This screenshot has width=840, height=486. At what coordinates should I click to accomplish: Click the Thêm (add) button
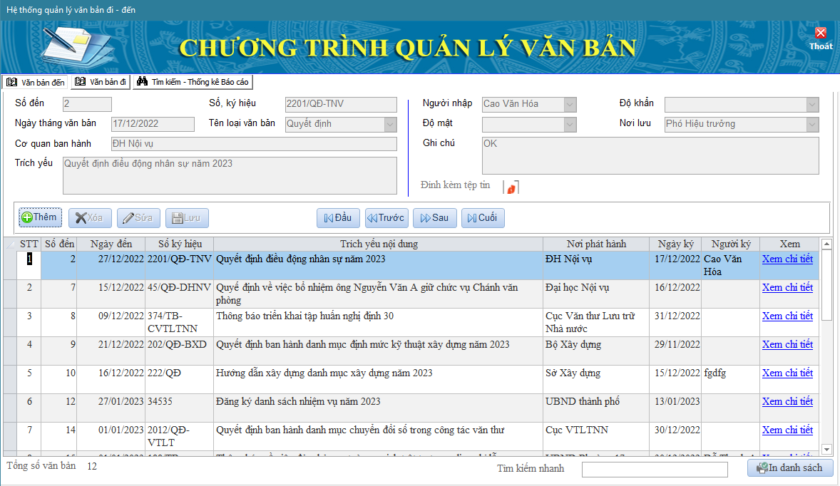coord(40,217)
